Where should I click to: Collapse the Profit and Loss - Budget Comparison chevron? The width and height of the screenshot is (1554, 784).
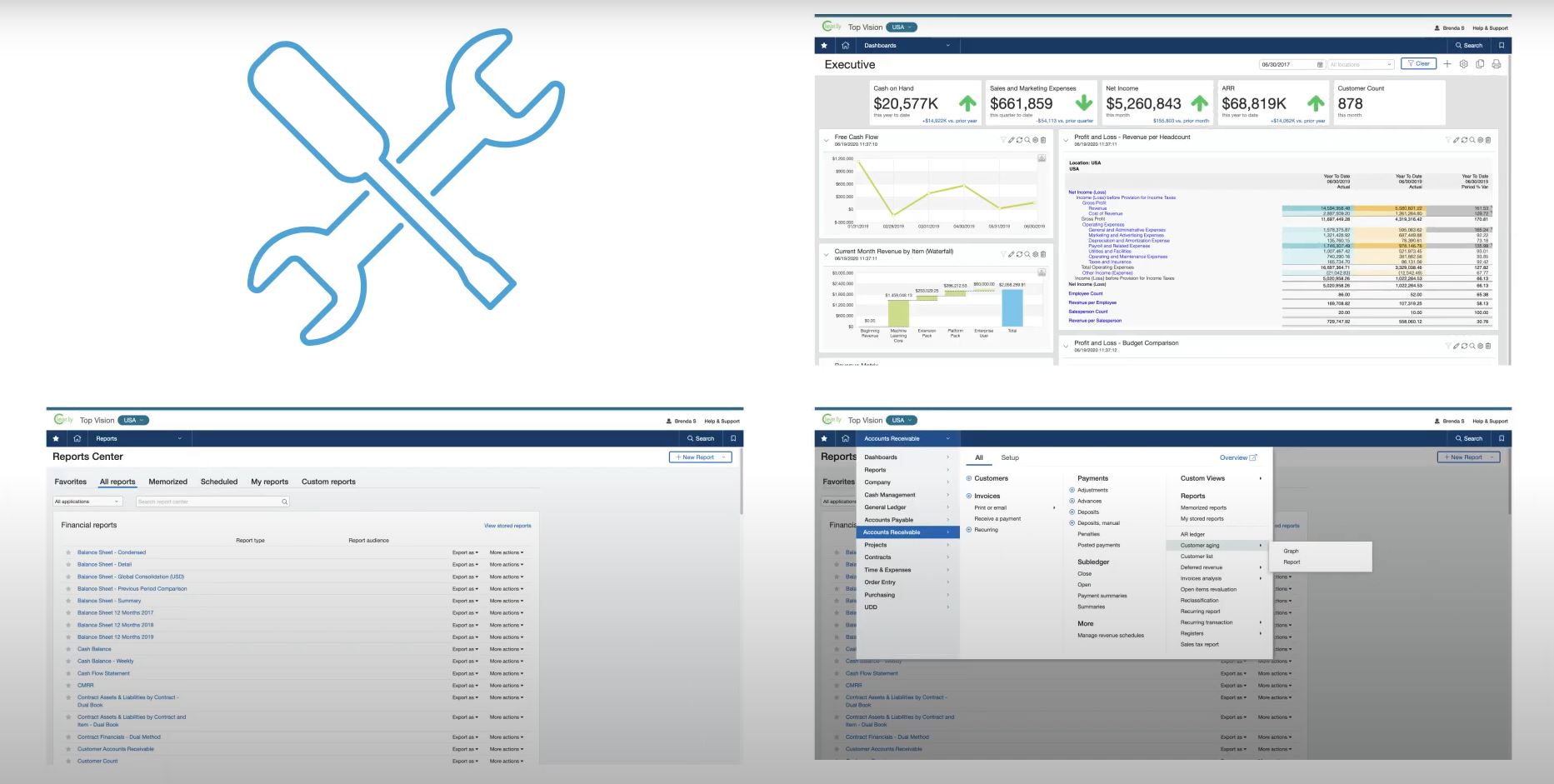pos(1066,346)
